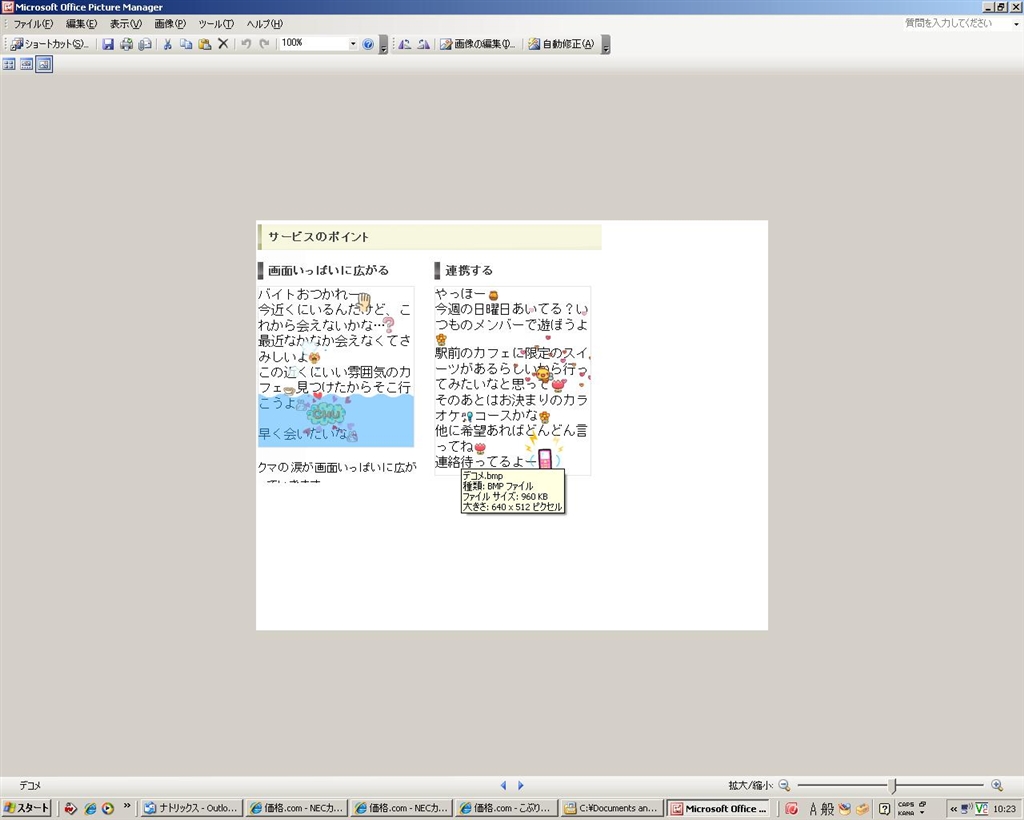
Task: Redo the last action
Action: coord(264,44)
